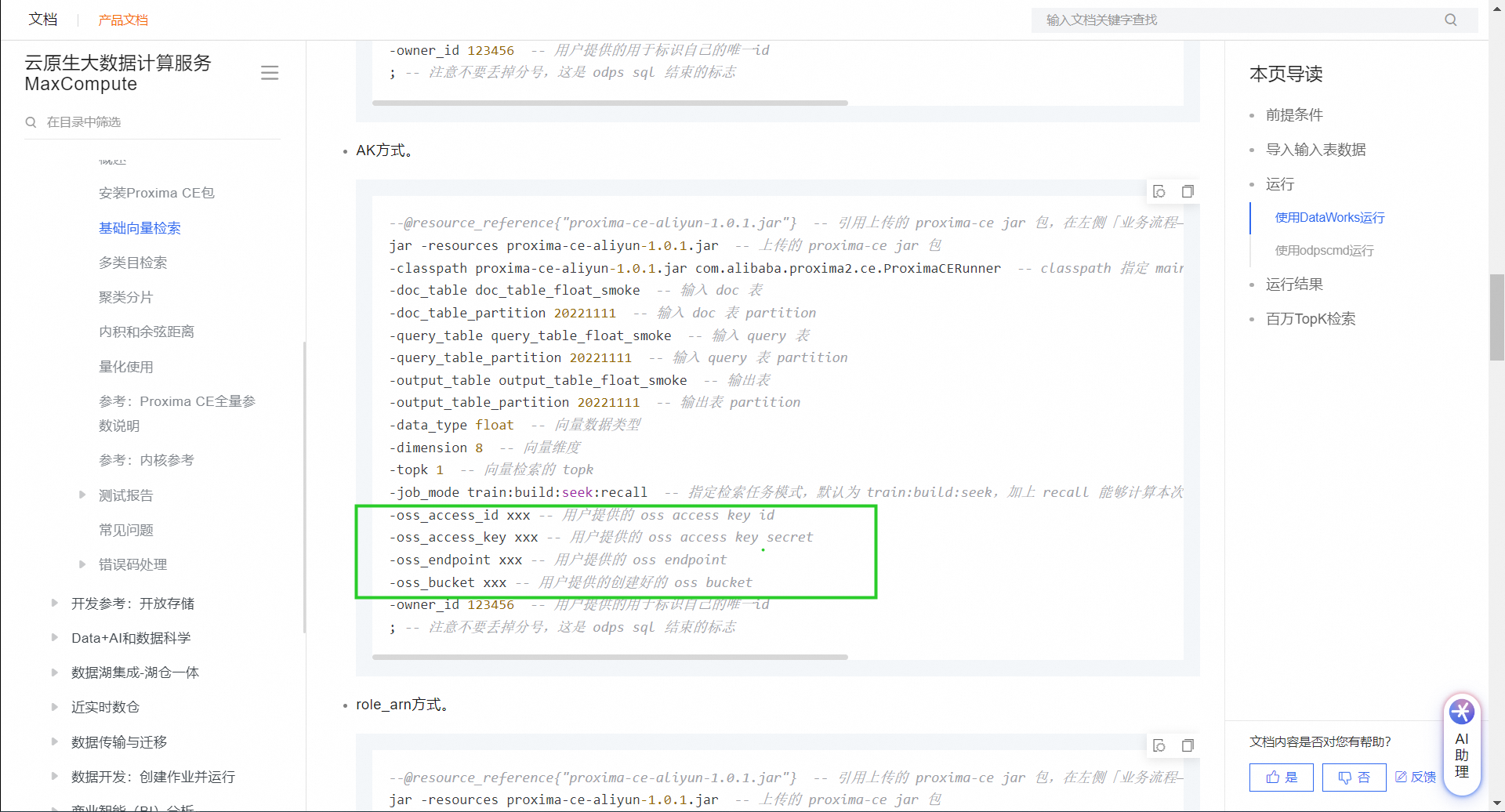Open 聚类分片 in sidebar
Screen dimensions: 1505x812
(x=126, y=297)
